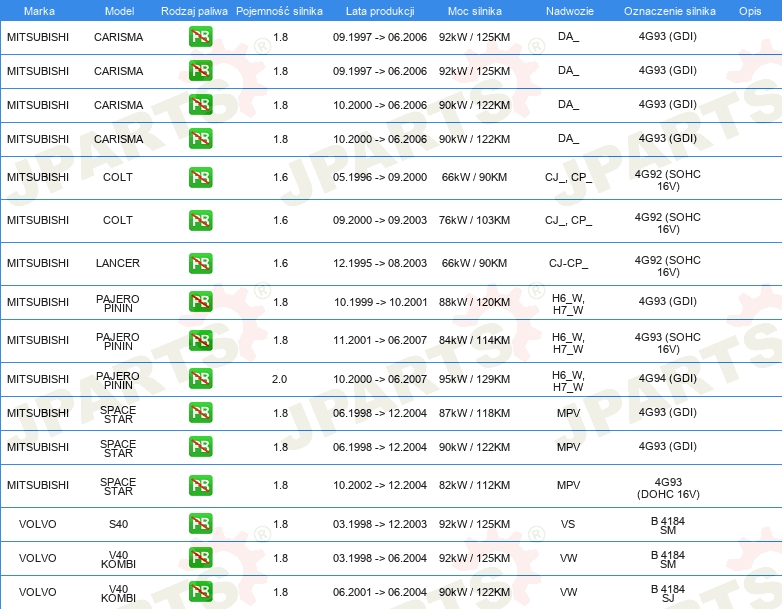Screen dimensions: 782x609
Task: Click fuel icon for LANCER row
Action: (x=200, y=263)
